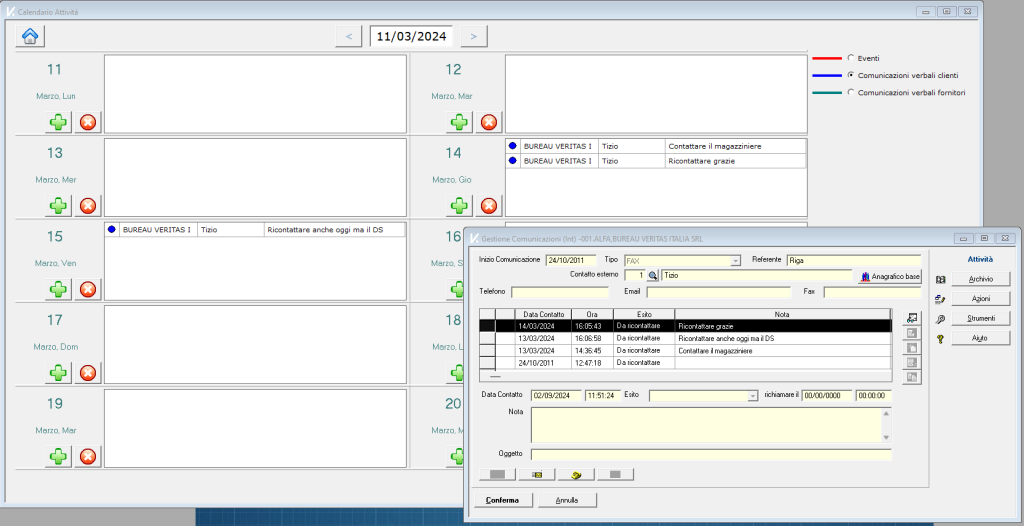
Task: Expand the Esito dropdown list
Action: click(x=753, y=396)
